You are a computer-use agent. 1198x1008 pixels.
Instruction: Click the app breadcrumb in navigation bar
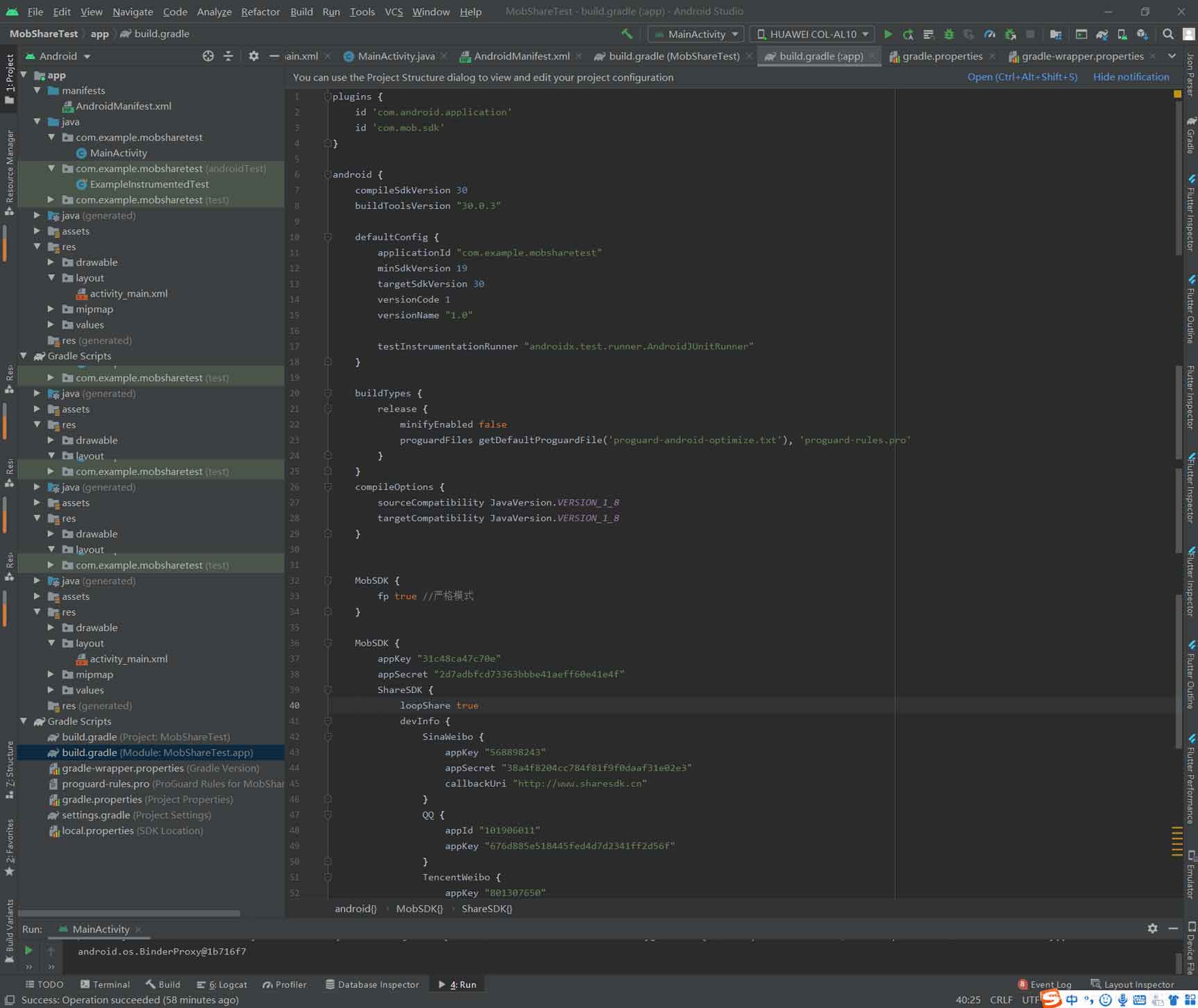(x=100, y=34)
